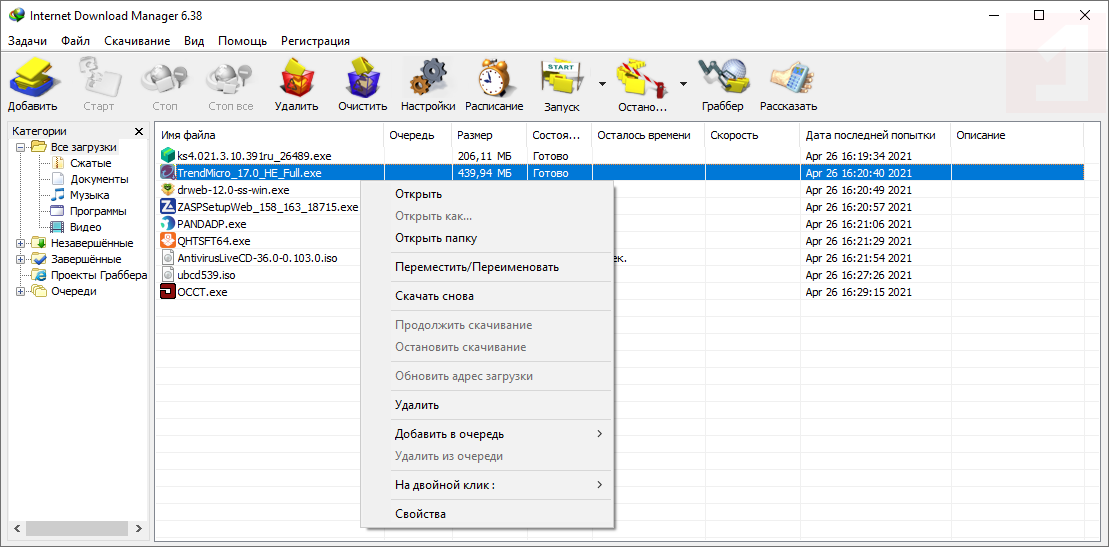This screenshot has height=547, width=1109.
Task: Expand the Очереди tree node
Action: click(20, 291)
